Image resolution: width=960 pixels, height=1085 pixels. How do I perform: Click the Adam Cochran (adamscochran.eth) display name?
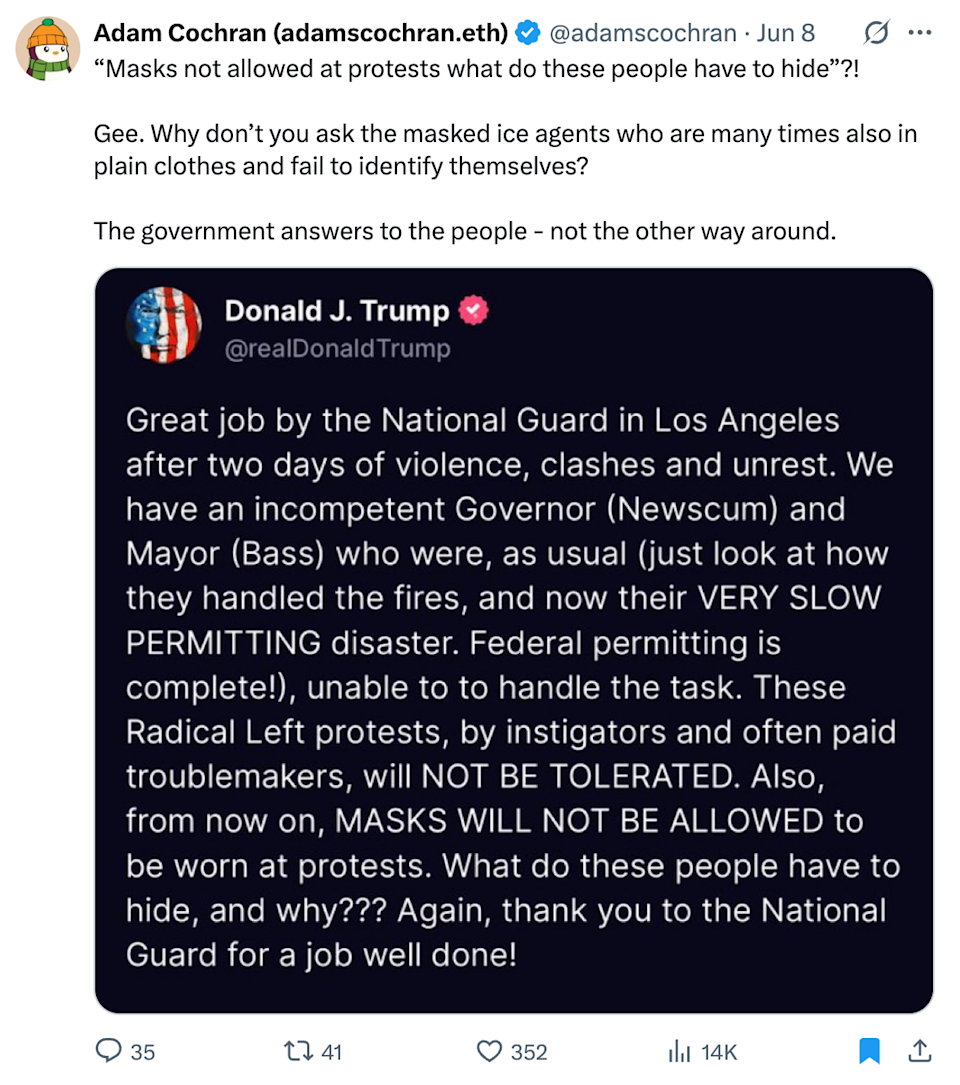point(301,33)
